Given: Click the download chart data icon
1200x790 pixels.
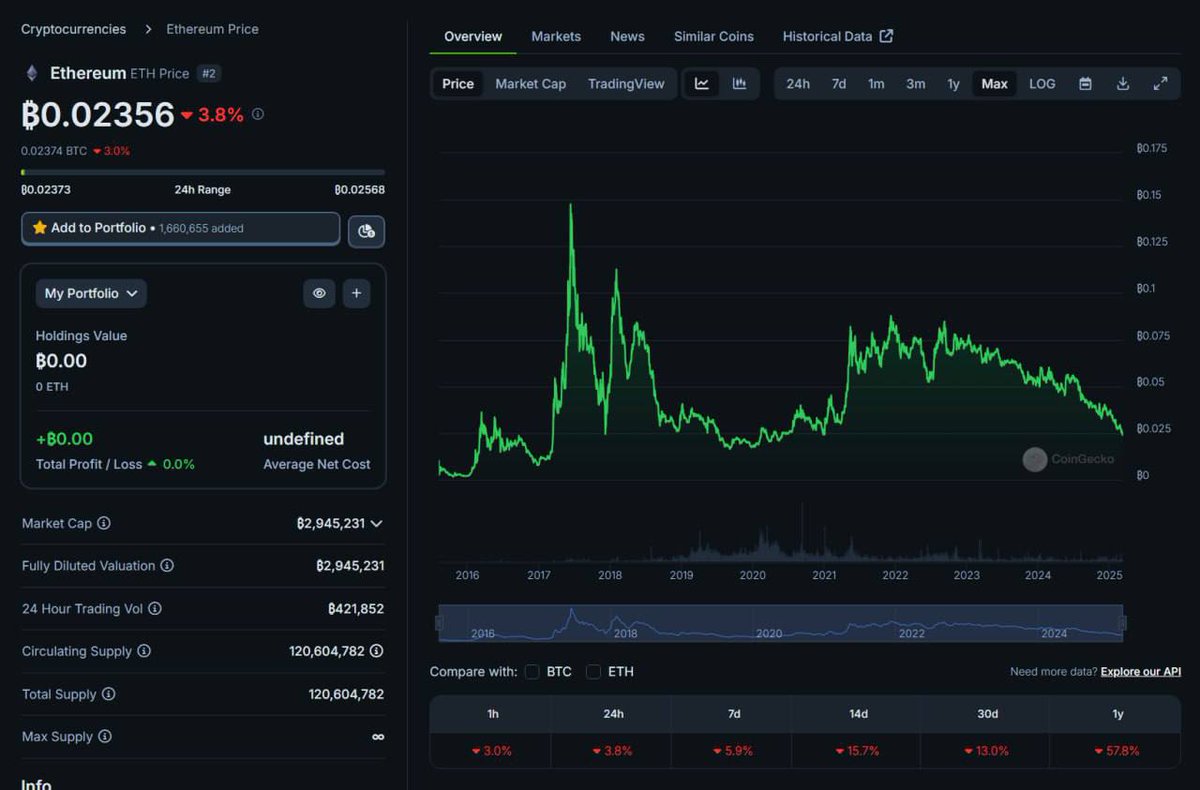Looking at the screenshot, I should coord(1123,84).
